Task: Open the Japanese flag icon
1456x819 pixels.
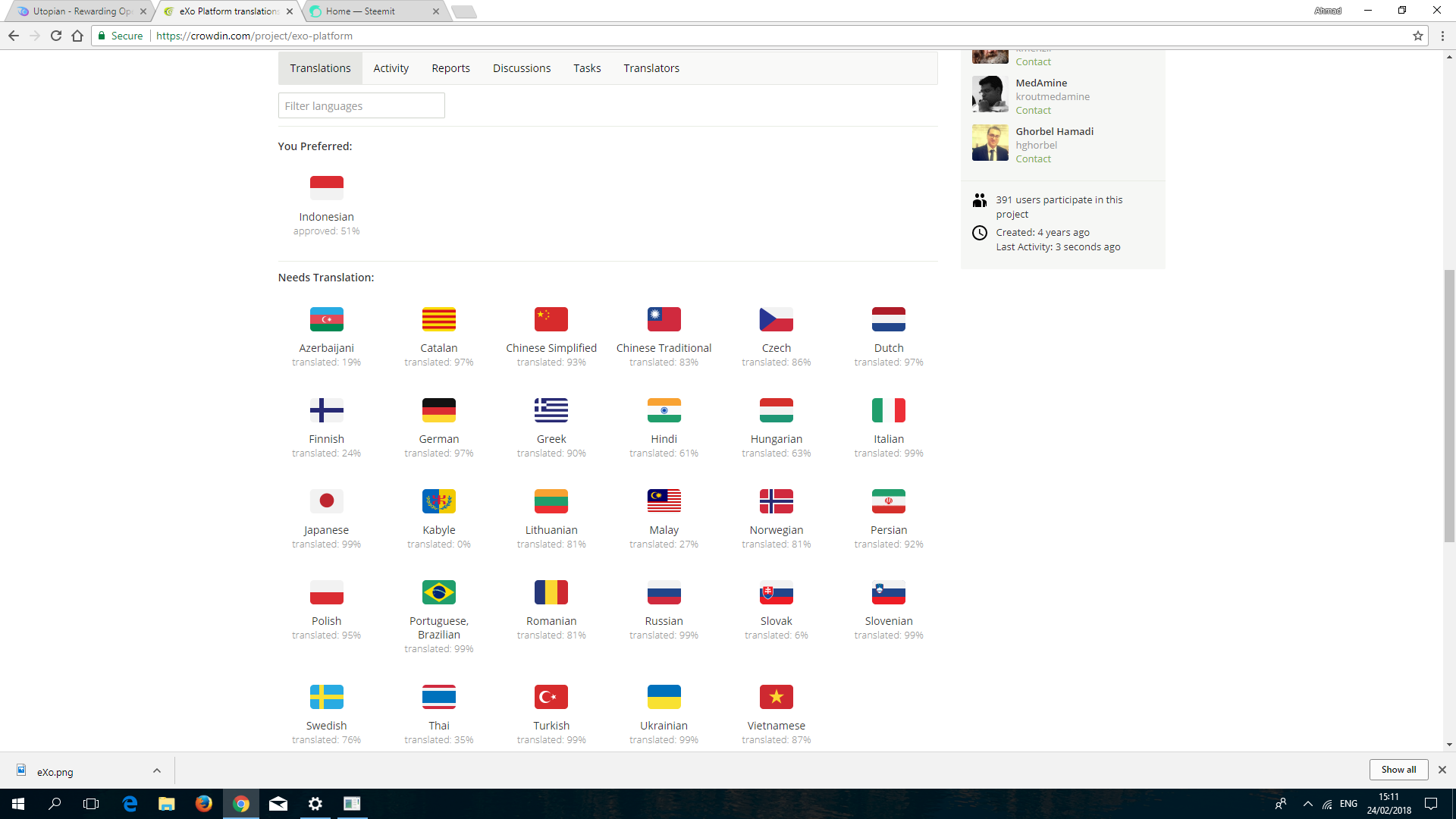Action: tap(326, 501)
